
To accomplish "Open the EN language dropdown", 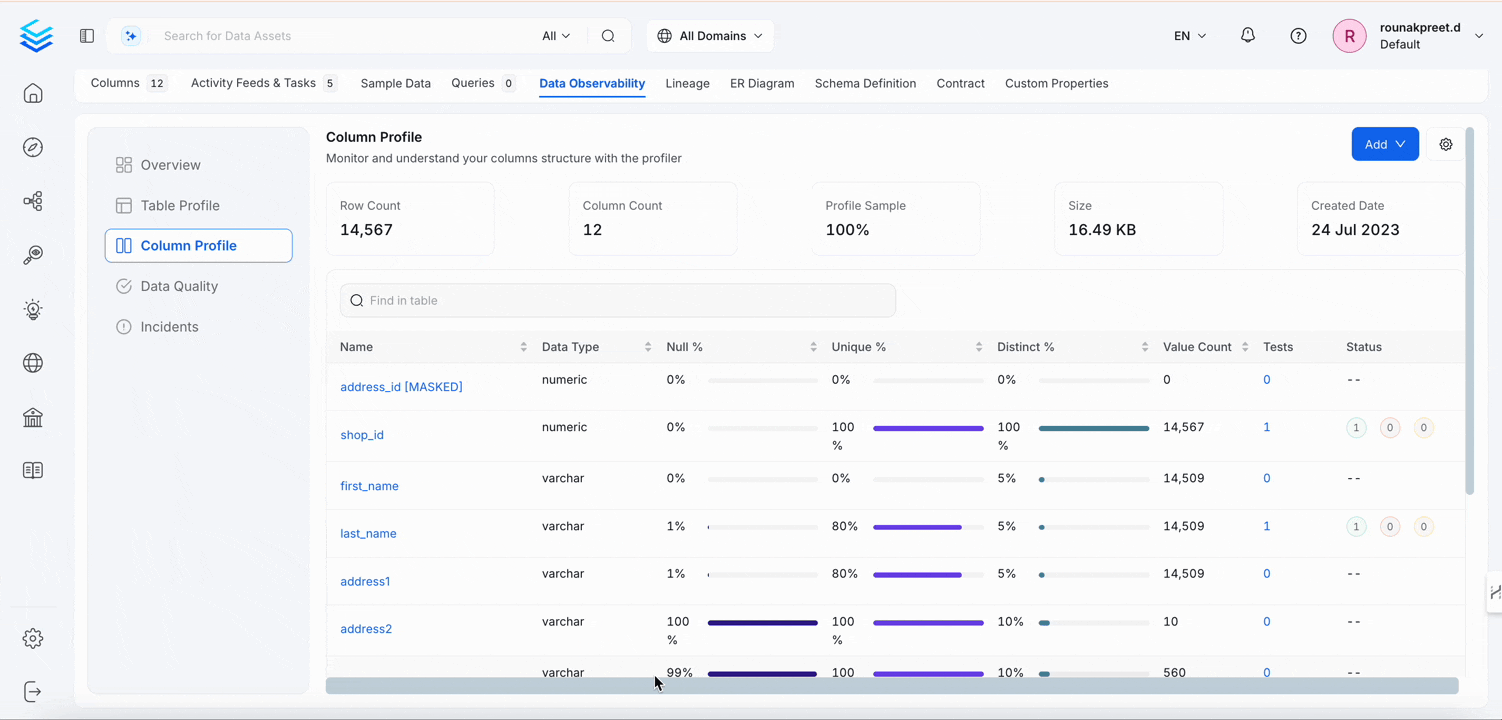I will pyautogui.click(x=1189, y=36).
